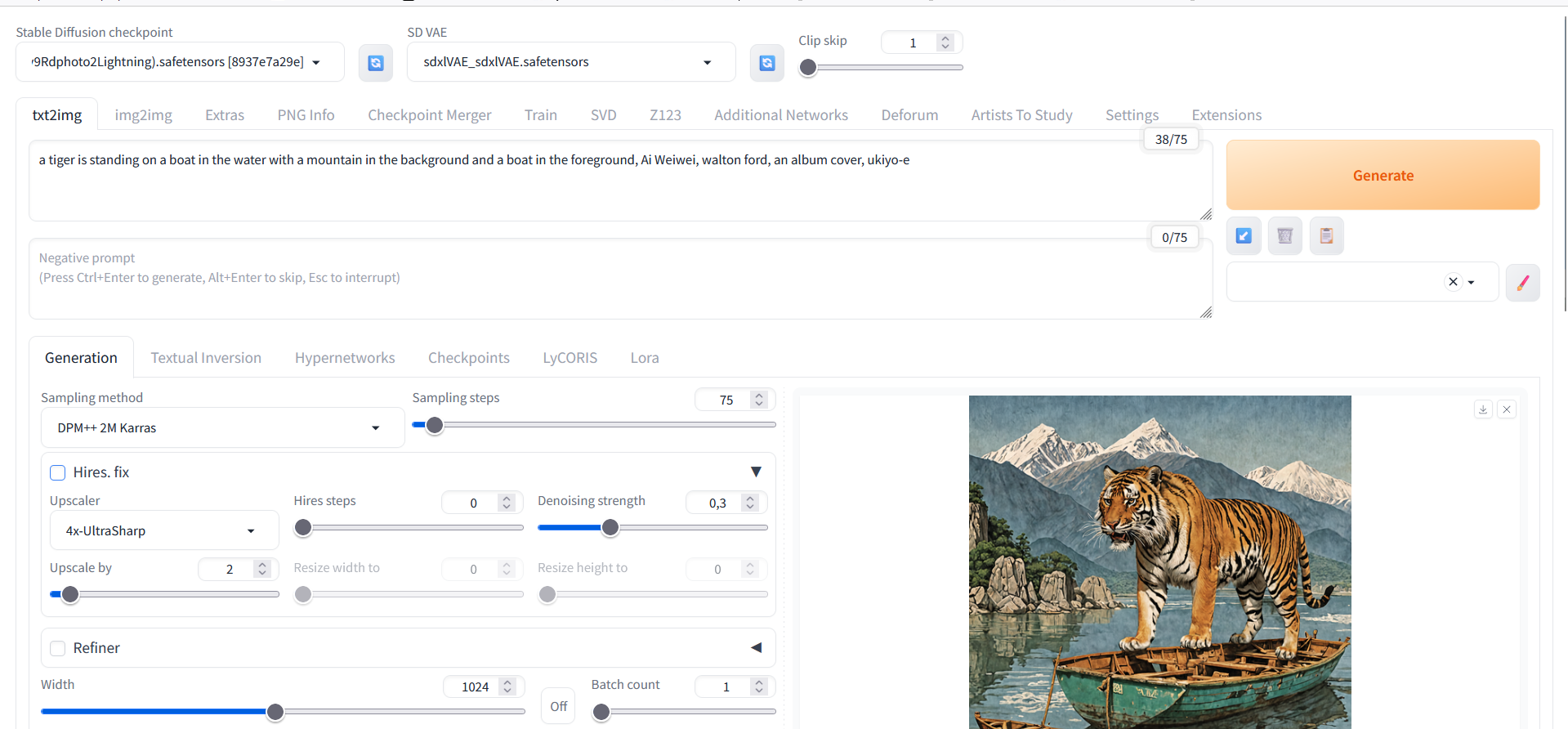Click the Generate button
1568x729 pixels.
coord(1383,175)
